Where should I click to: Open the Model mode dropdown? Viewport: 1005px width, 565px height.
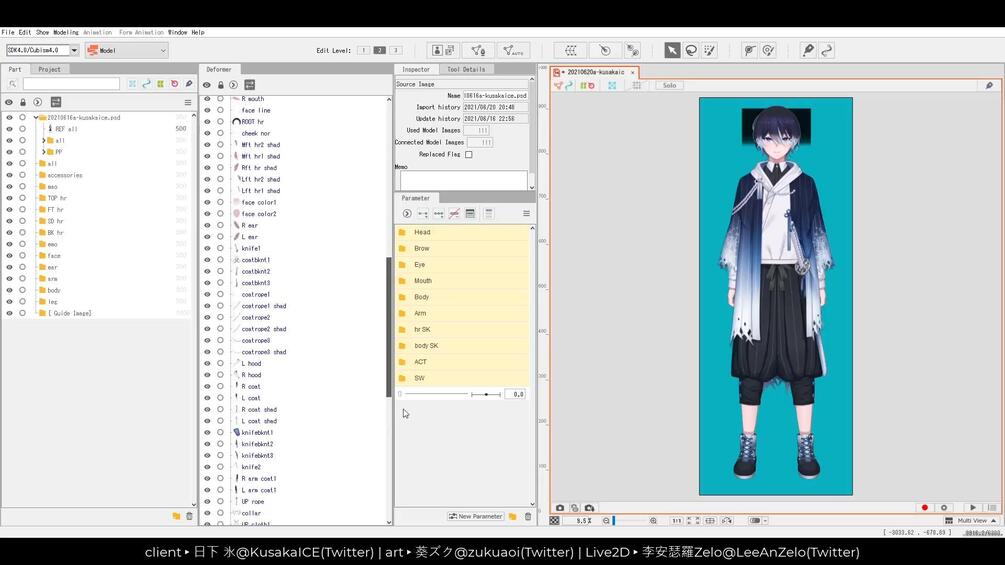(127, 50)
